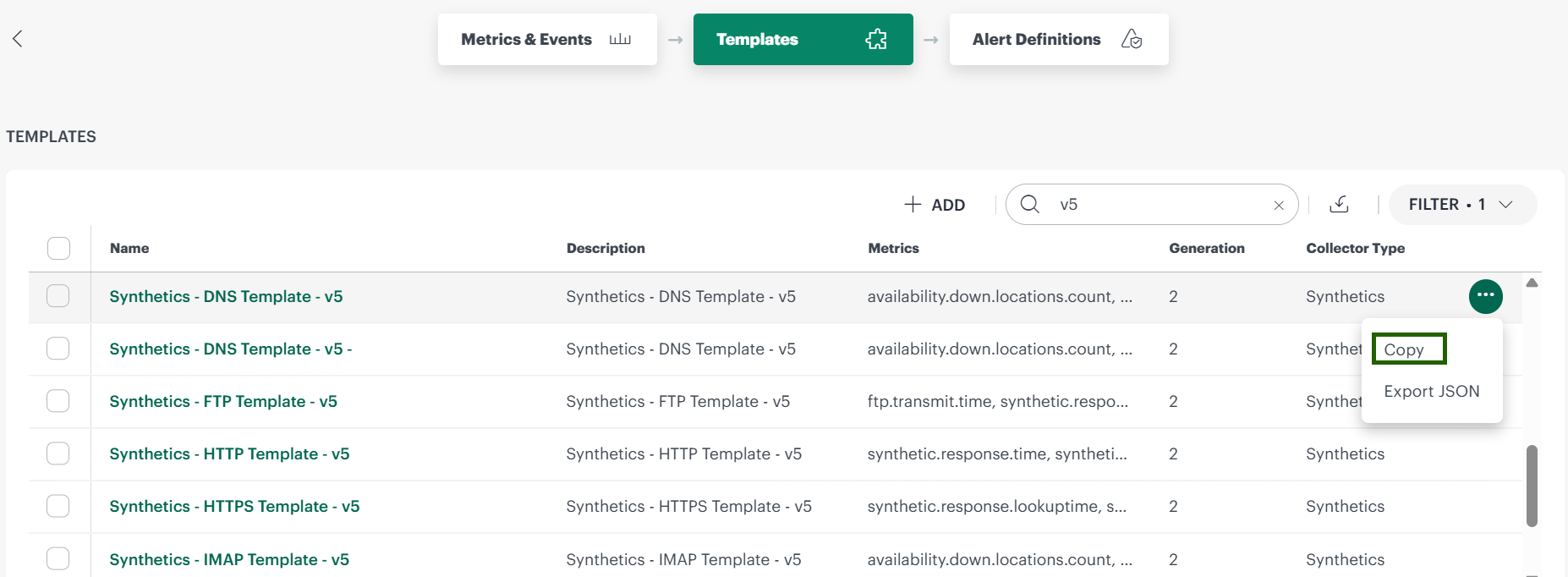
Task: Click the vertical scrollbar thumb
Action: [1532, 486]
